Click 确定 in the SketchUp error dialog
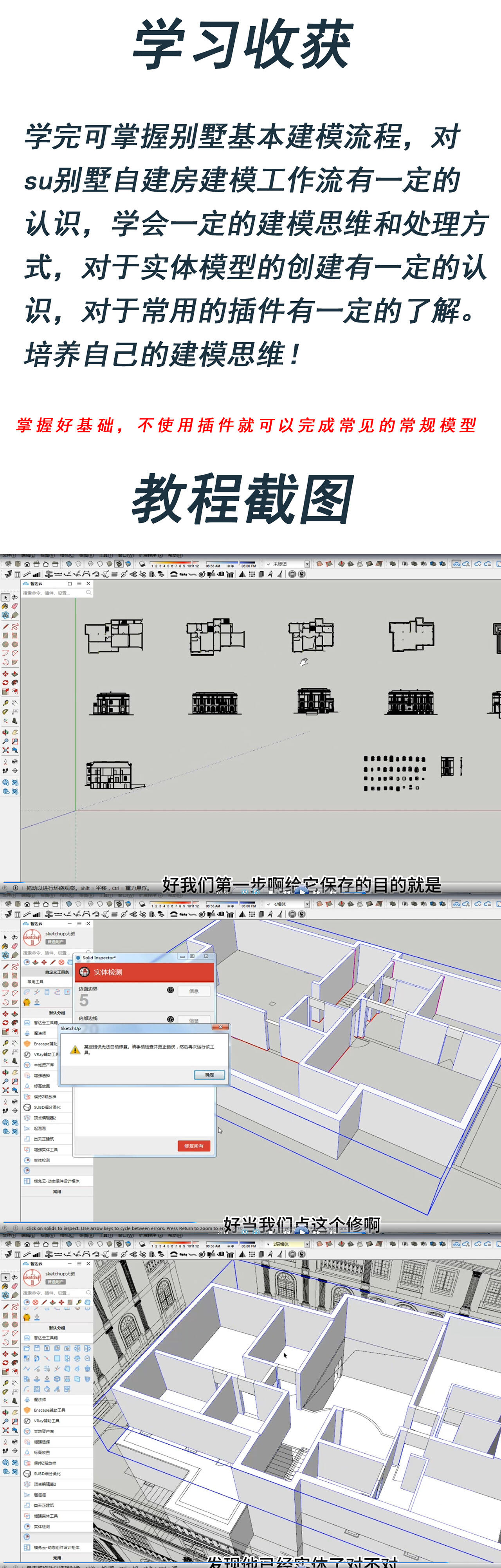 pyautogui.click(x=209, y=1075)
